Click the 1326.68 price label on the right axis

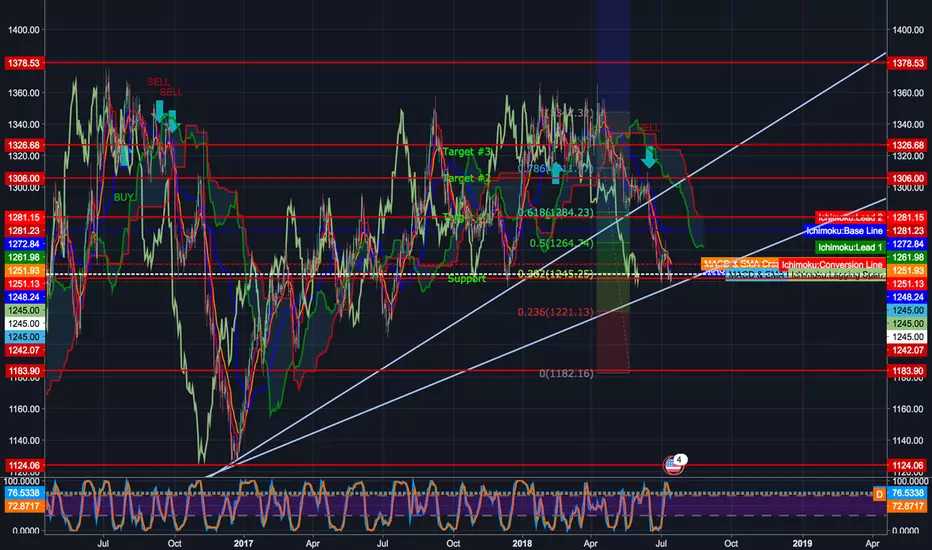point(907,145)
